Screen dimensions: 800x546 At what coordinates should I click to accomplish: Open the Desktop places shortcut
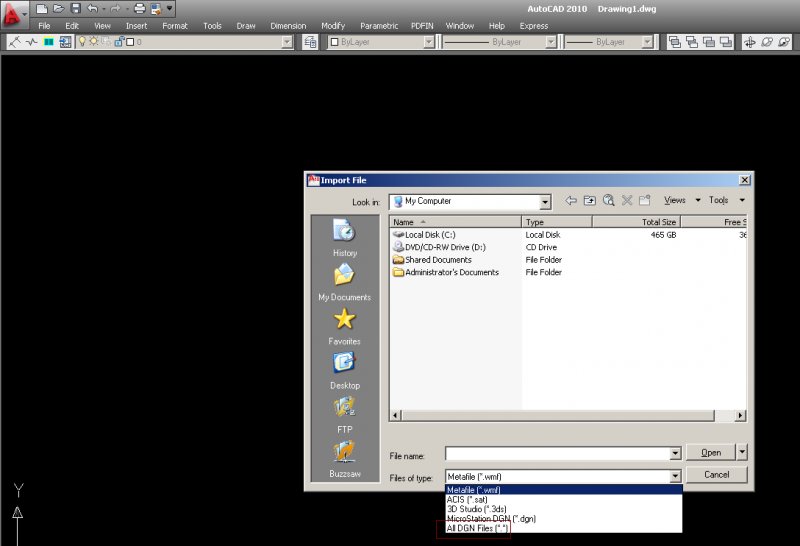tap(344, 371)
